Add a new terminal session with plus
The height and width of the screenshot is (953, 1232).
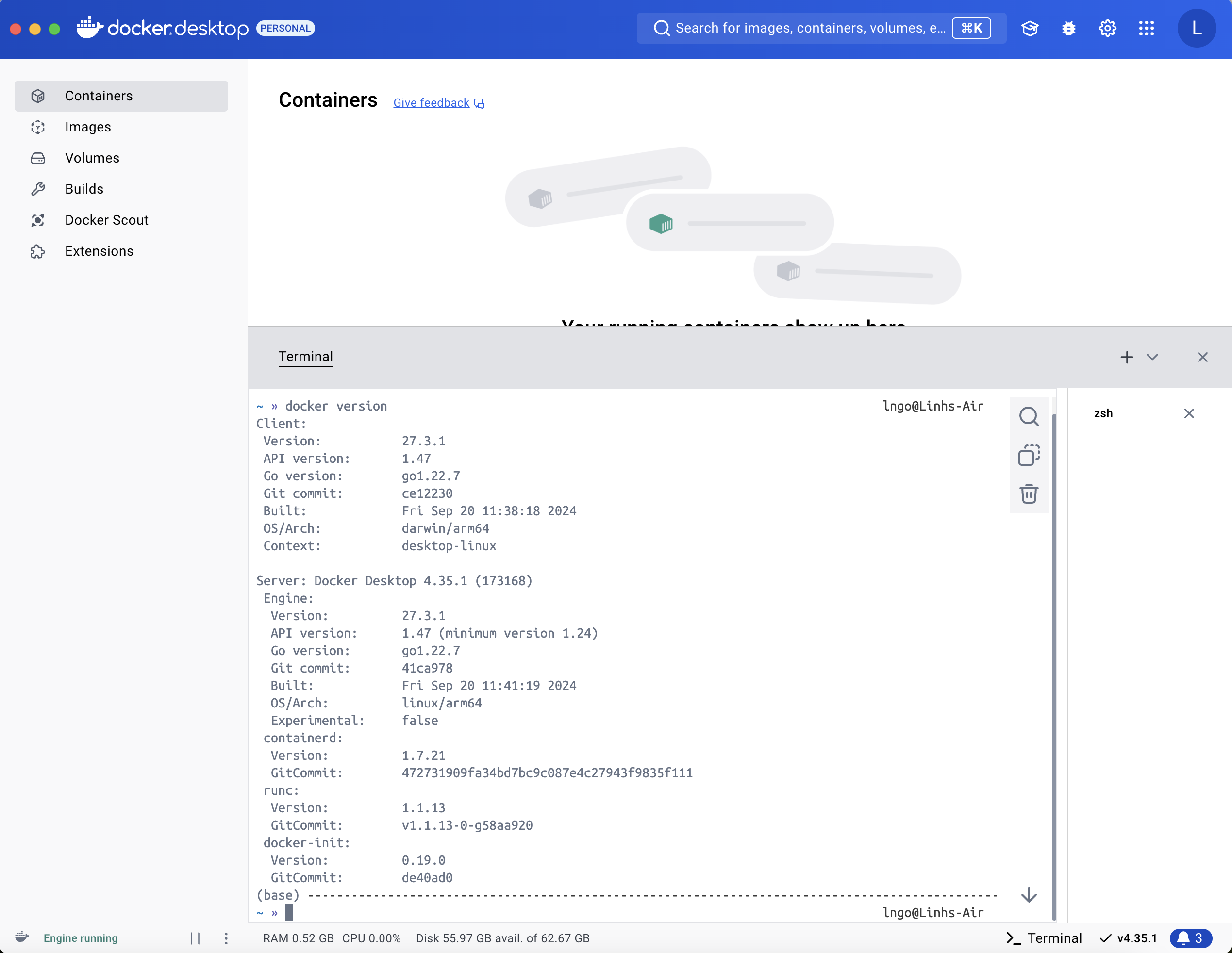[x=1127, y=357]
